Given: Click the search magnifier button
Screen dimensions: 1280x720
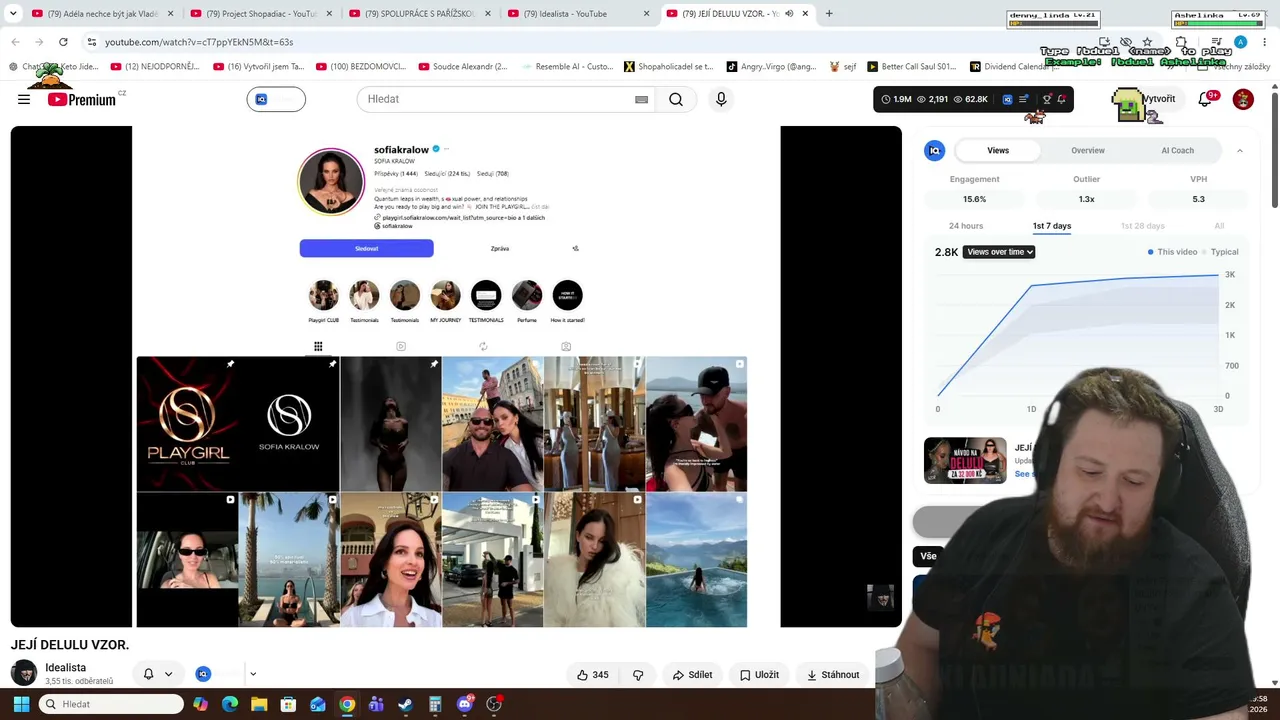Looking at the screenshot, I should 676,99.
